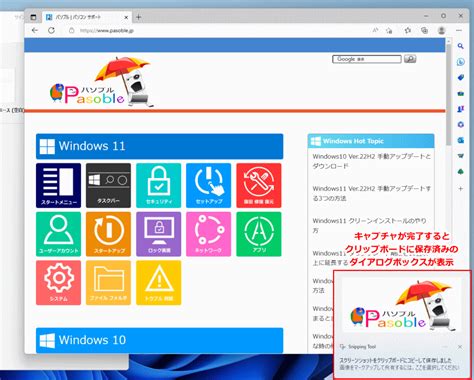
Task: Dismiss the Snipping Tool notification
Action: point(460,347)
